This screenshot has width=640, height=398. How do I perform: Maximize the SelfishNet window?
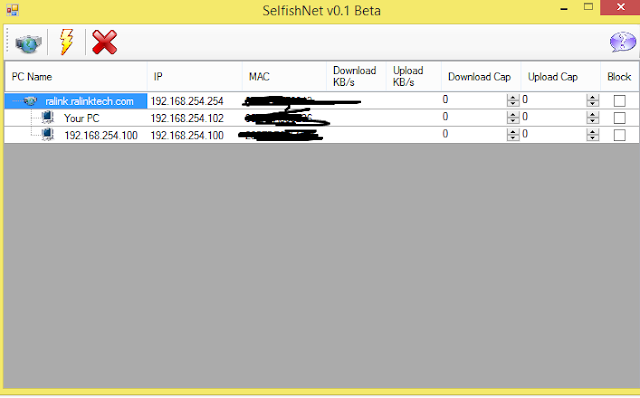pyautogui.click(x=588, y=7)
